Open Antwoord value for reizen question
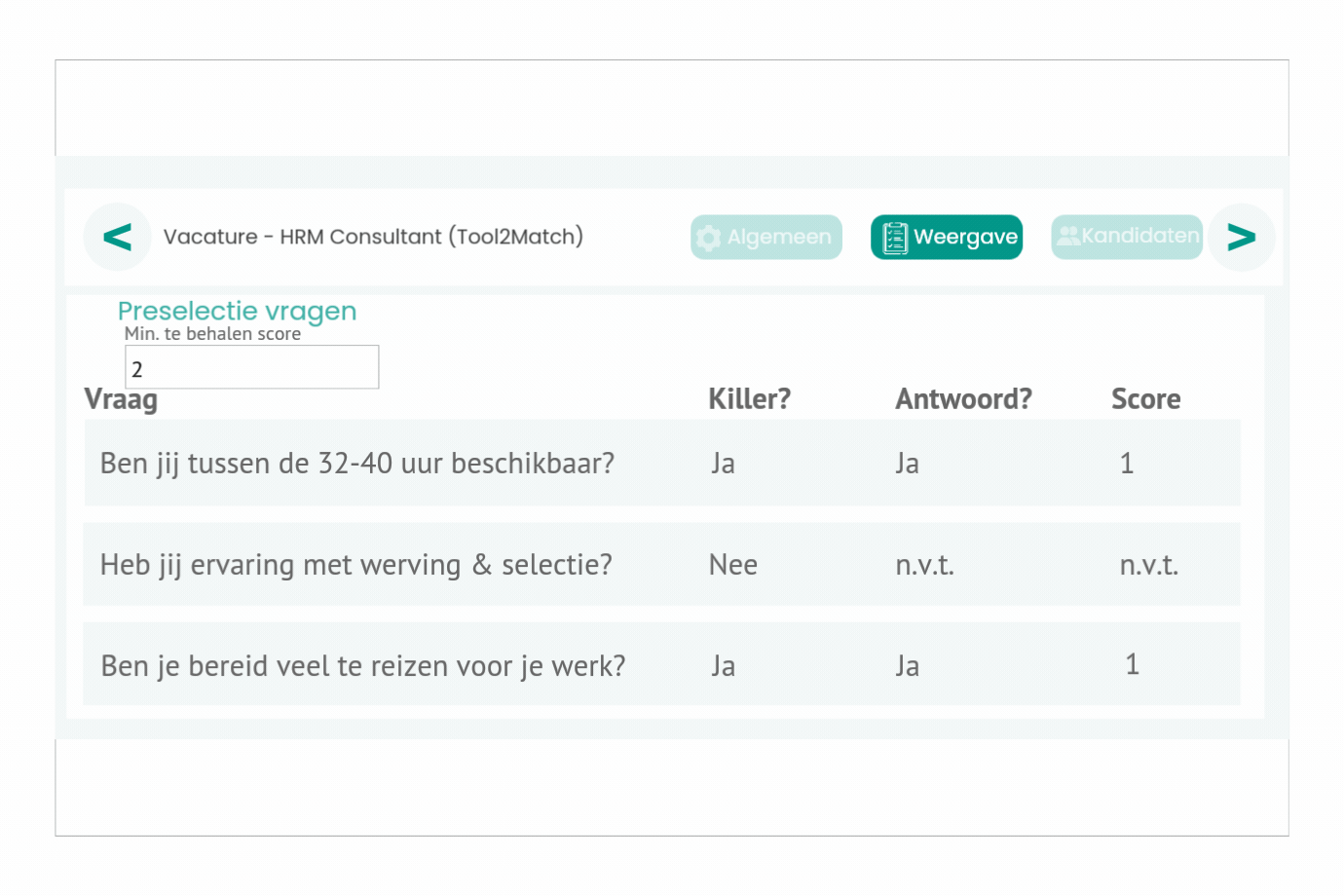This screenshot has width=1344, height=896. [x=907, y=666]
